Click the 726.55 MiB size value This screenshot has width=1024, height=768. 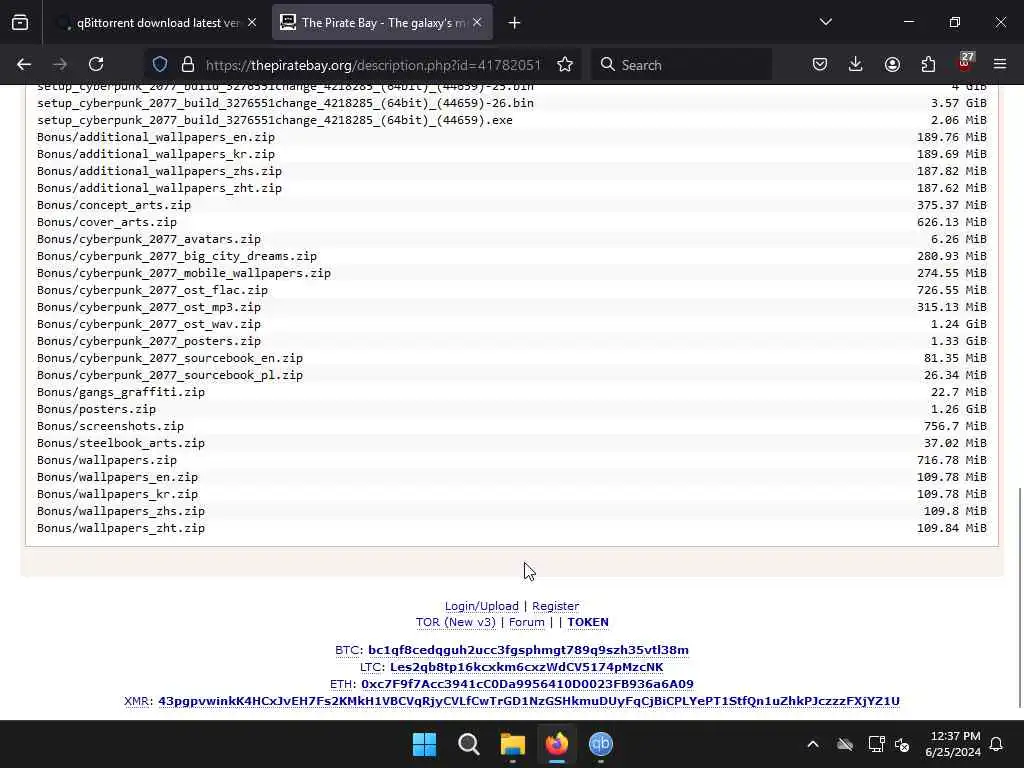pos(952,290)
